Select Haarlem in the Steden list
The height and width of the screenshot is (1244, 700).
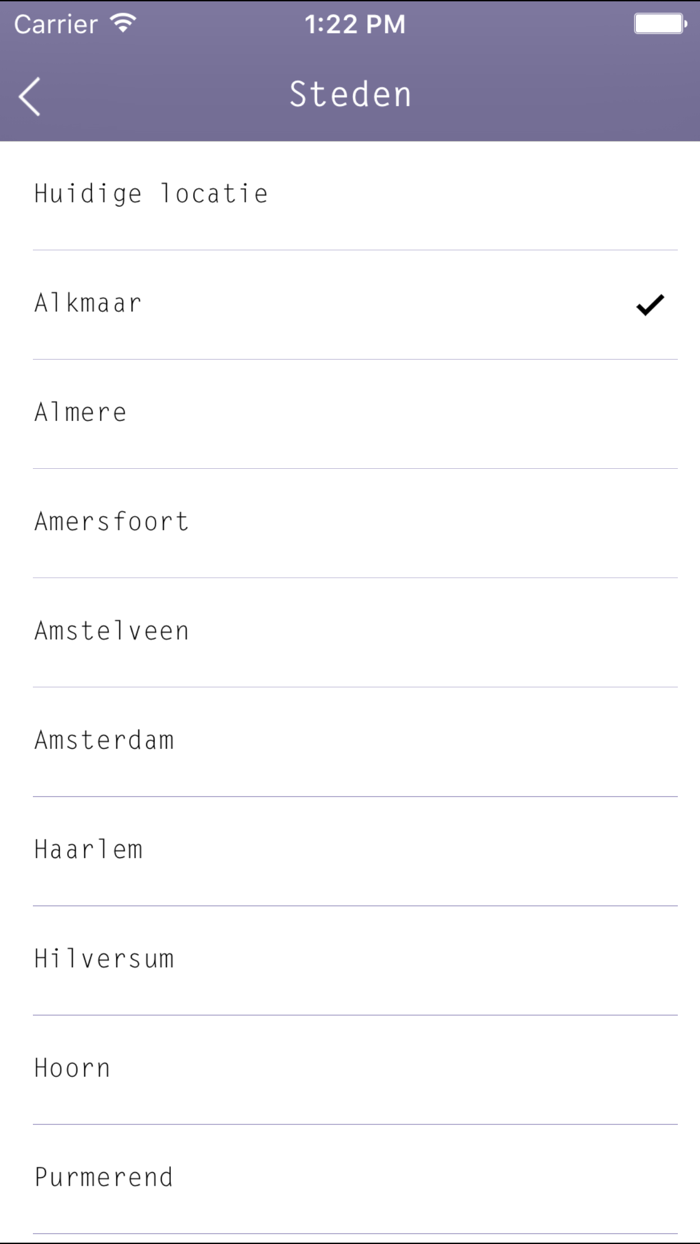point(88,850)
